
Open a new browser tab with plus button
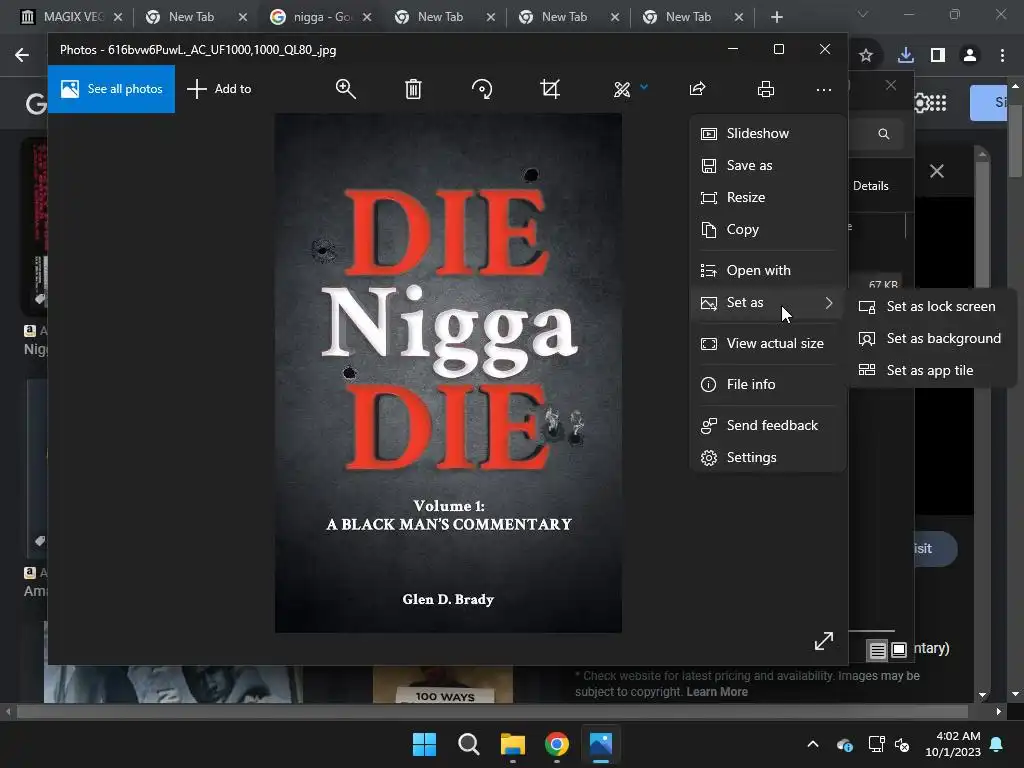(x=776, y=17)
